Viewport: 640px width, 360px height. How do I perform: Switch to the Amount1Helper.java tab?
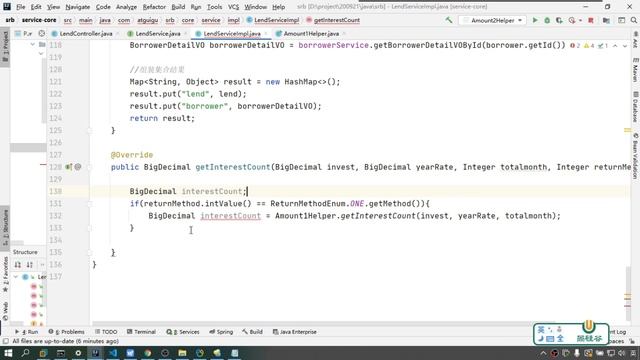click(x=311, y=33)
